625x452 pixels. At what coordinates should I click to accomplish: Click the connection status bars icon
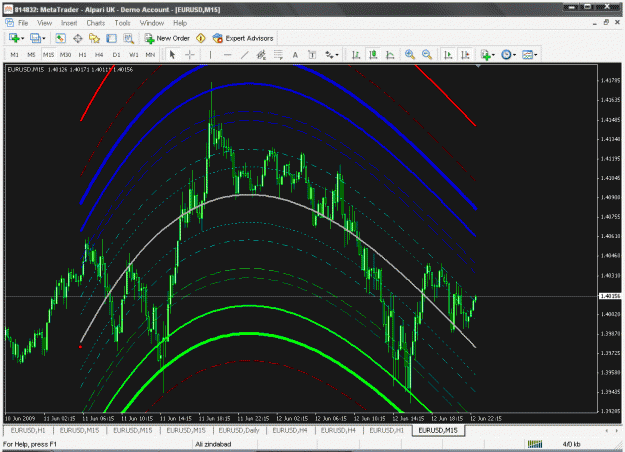535,444
